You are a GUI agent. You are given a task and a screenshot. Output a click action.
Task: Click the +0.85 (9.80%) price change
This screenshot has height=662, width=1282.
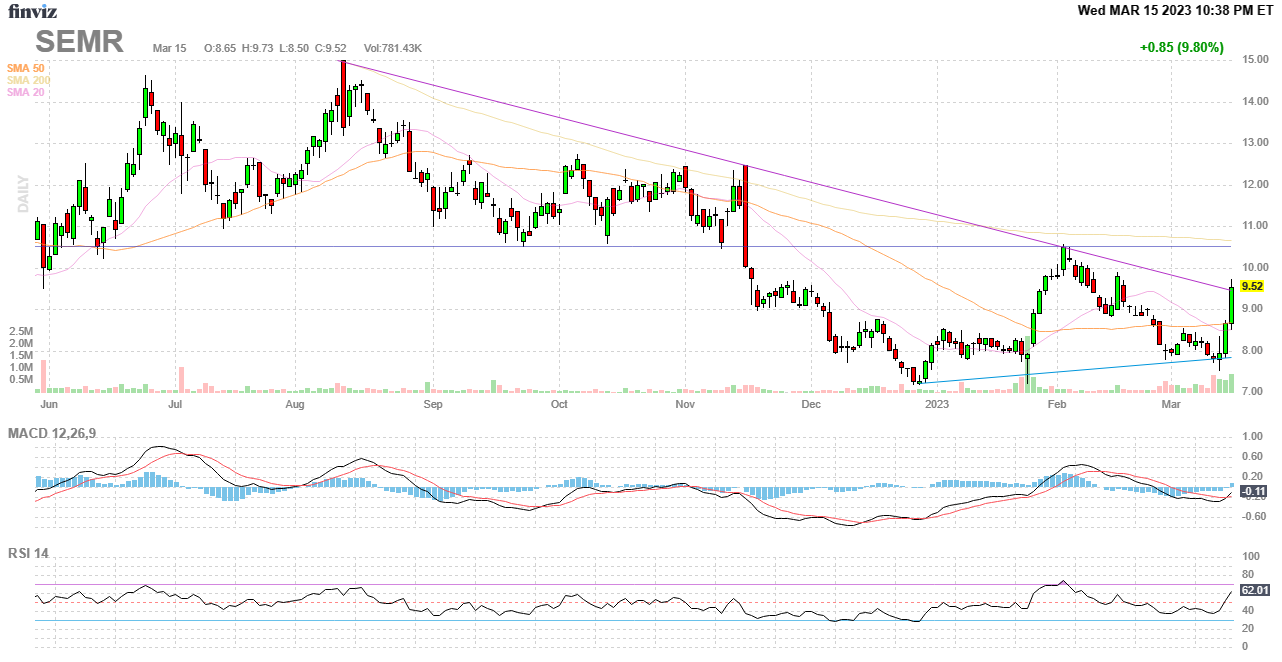pyautogui.click(x=1181, y=47)
